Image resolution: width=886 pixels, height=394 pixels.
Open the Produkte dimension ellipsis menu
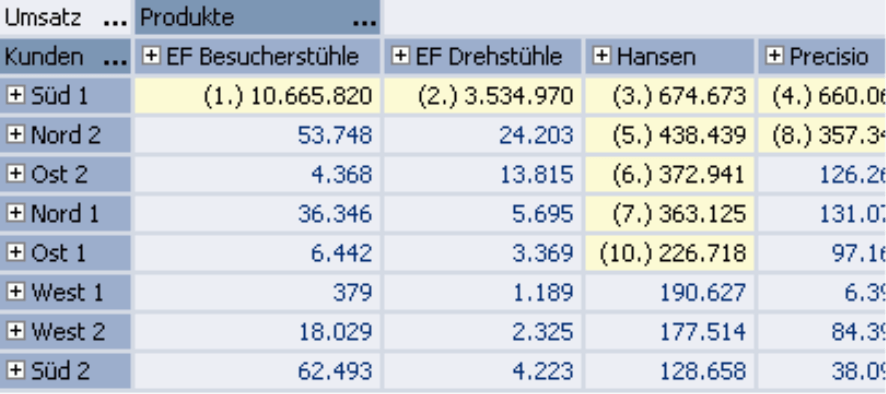(364, 23)
